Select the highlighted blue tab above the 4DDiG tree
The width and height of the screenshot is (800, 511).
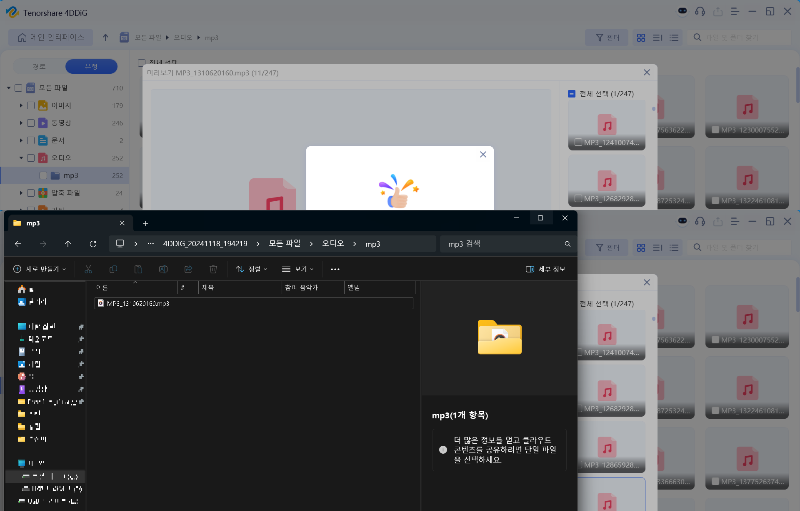coord(91,66)
